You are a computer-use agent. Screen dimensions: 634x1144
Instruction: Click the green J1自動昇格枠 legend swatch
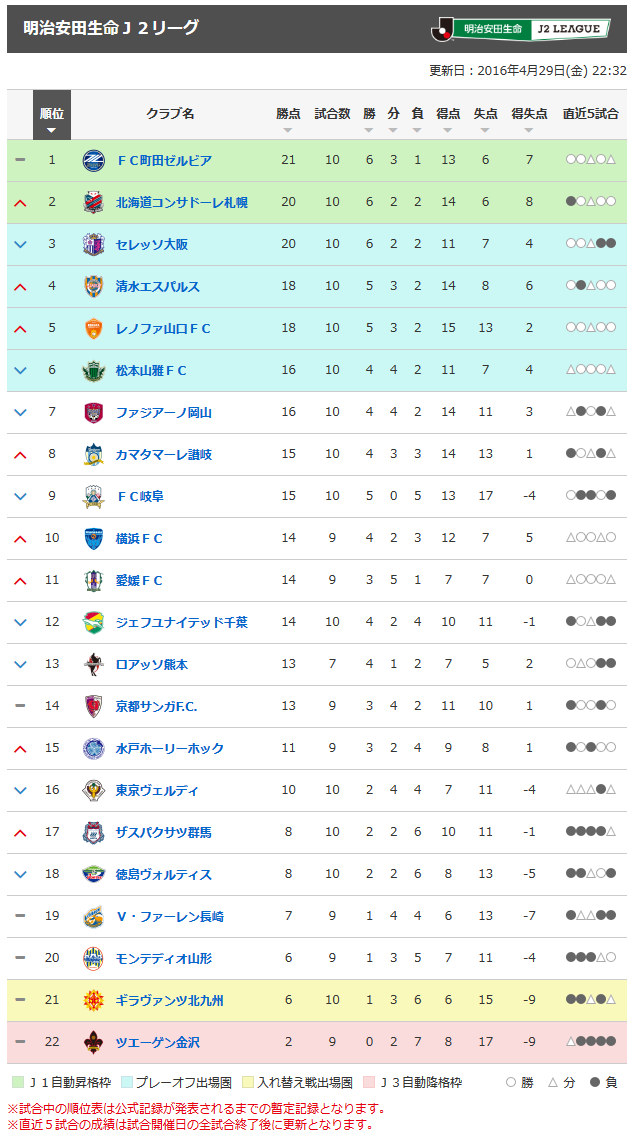point(15,1082)
